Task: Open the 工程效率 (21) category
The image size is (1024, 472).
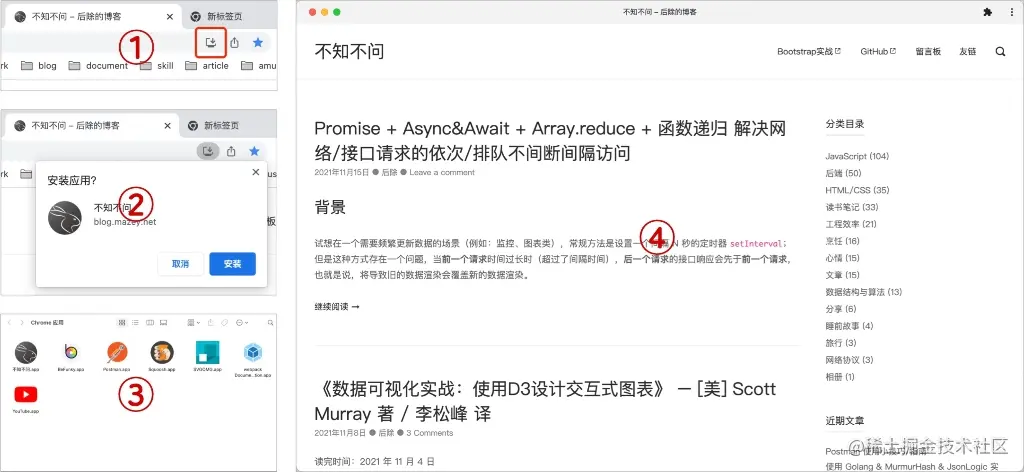Action: pyautogui.click(x=851, y=224)
